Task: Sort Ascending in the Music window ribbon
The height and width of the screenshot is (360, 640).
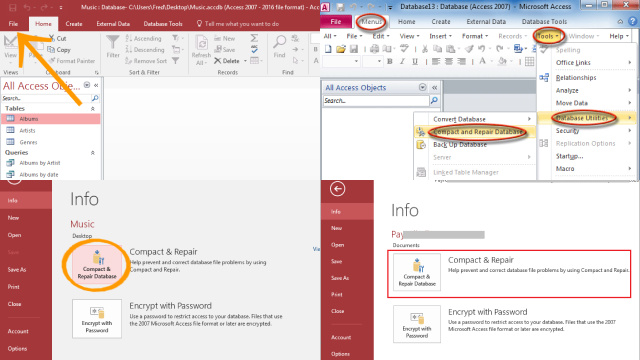Action: [x=143, y=38]
